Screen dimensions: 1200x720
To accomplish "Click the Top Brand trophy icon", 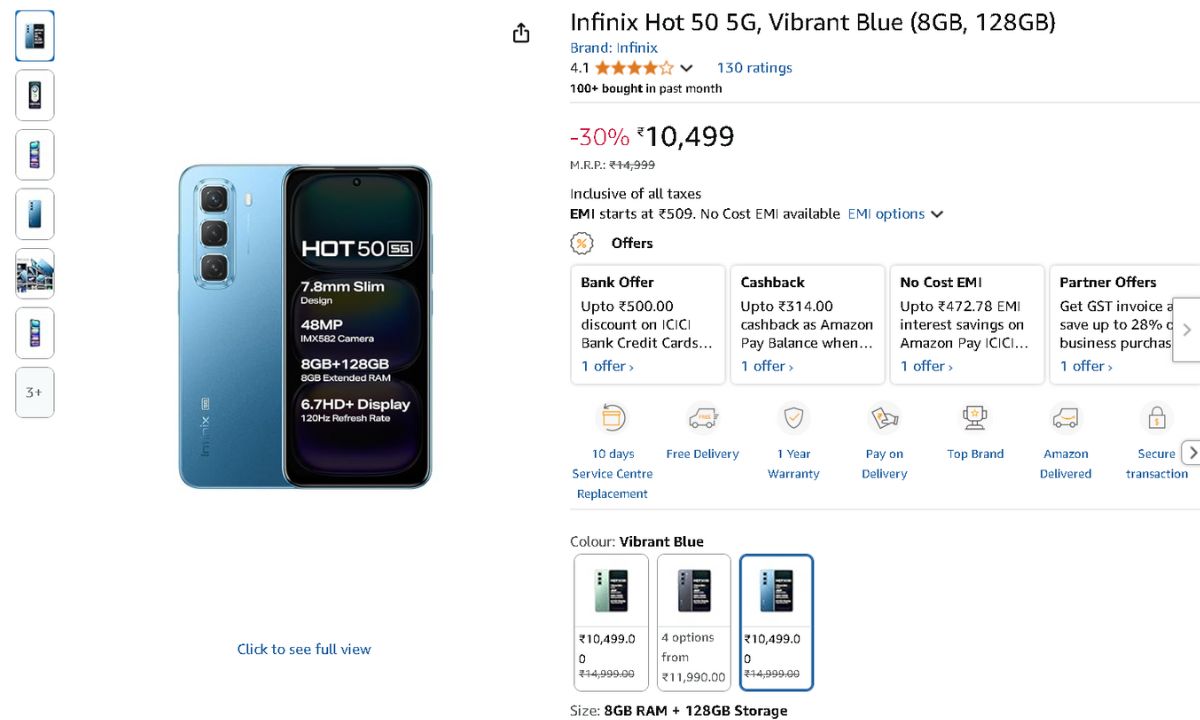I will point(975,418).
